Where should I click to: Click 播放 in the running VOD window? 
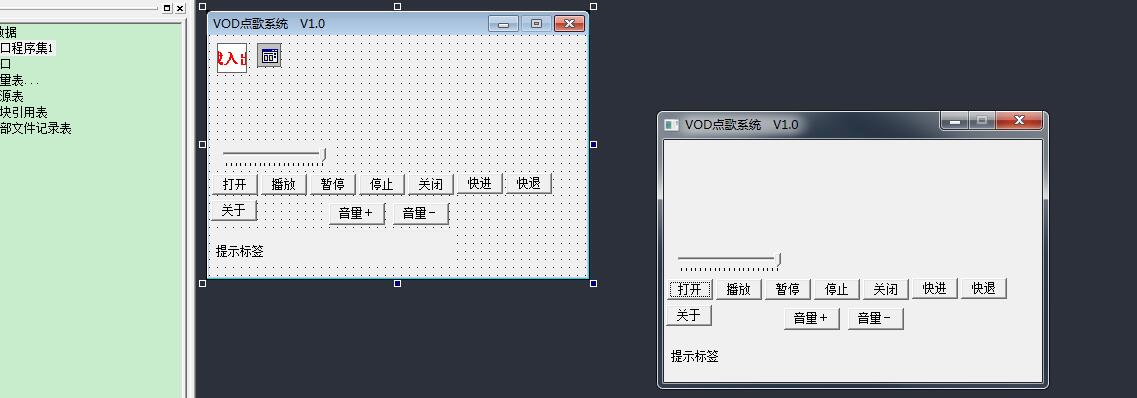(x=739, y=289)
